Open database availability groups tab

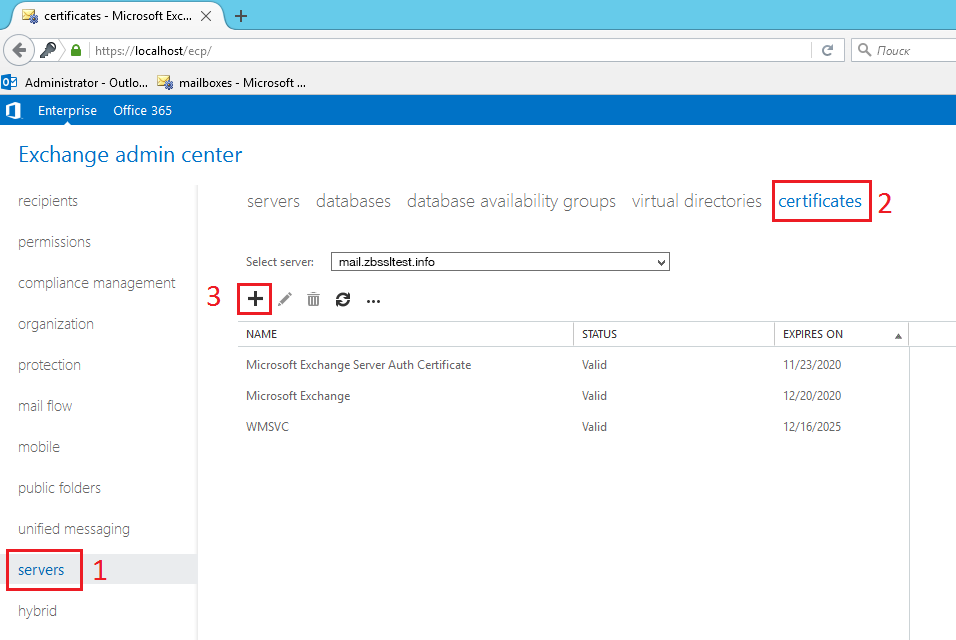pyautogui.click(x=511, y=201)
